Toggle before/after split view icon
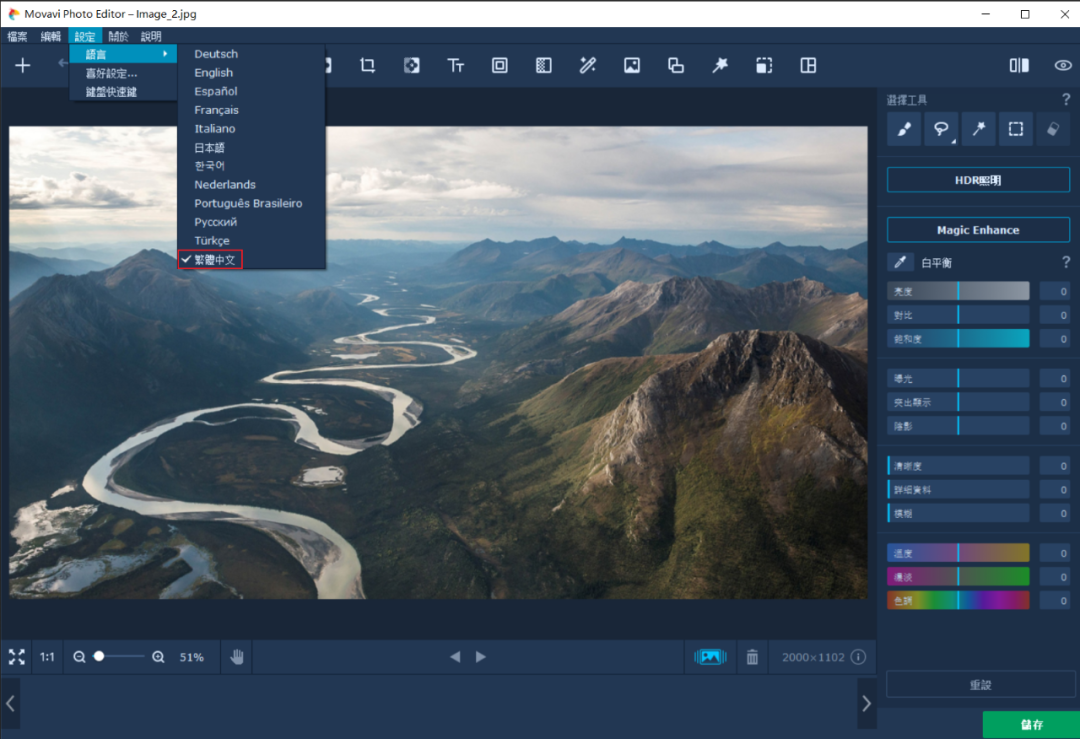Screen dimensions: 1080x739 [1019, 65]
